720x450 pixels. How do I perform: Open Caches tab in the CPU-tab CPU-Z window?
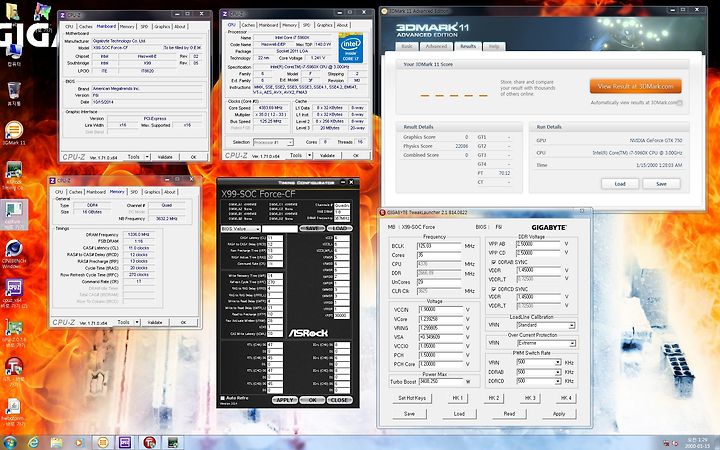[x=248, y=25]
